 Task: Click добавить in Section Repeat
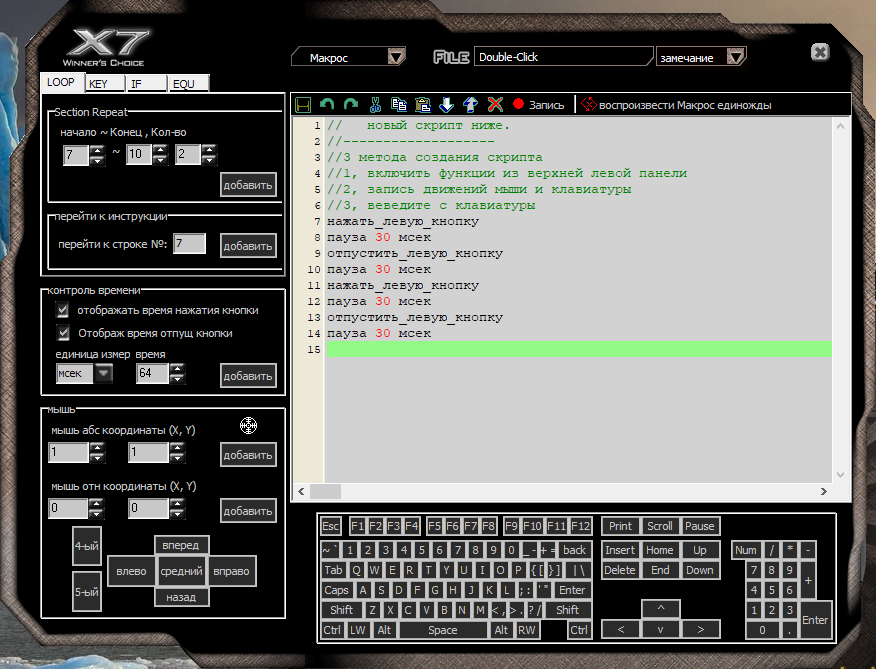(248, 185)
